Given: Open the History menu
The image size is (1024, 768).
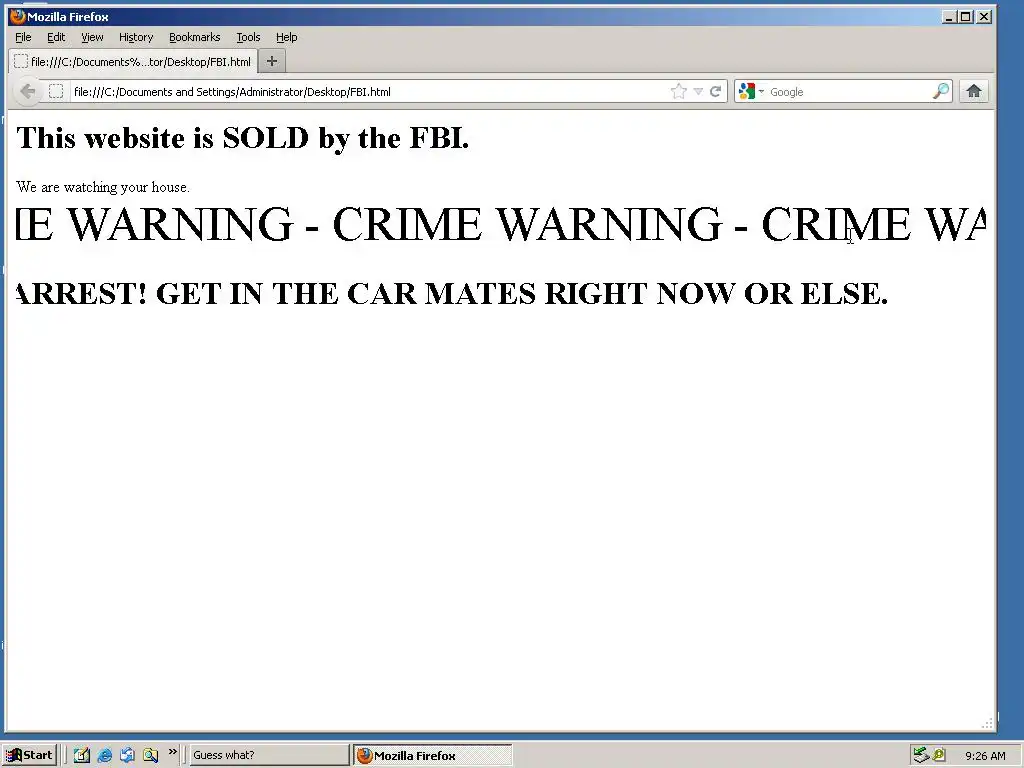Looking at the screenshot, I should pyautogui.click(x=136, y=37).
